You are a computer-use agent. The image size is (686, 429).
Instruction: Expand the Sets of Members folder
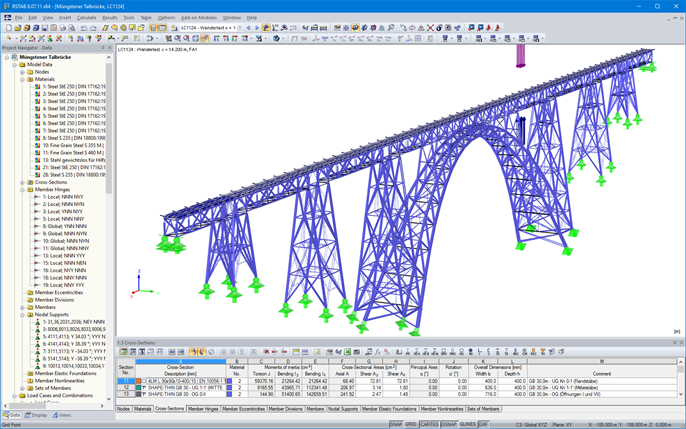point(22,388)
